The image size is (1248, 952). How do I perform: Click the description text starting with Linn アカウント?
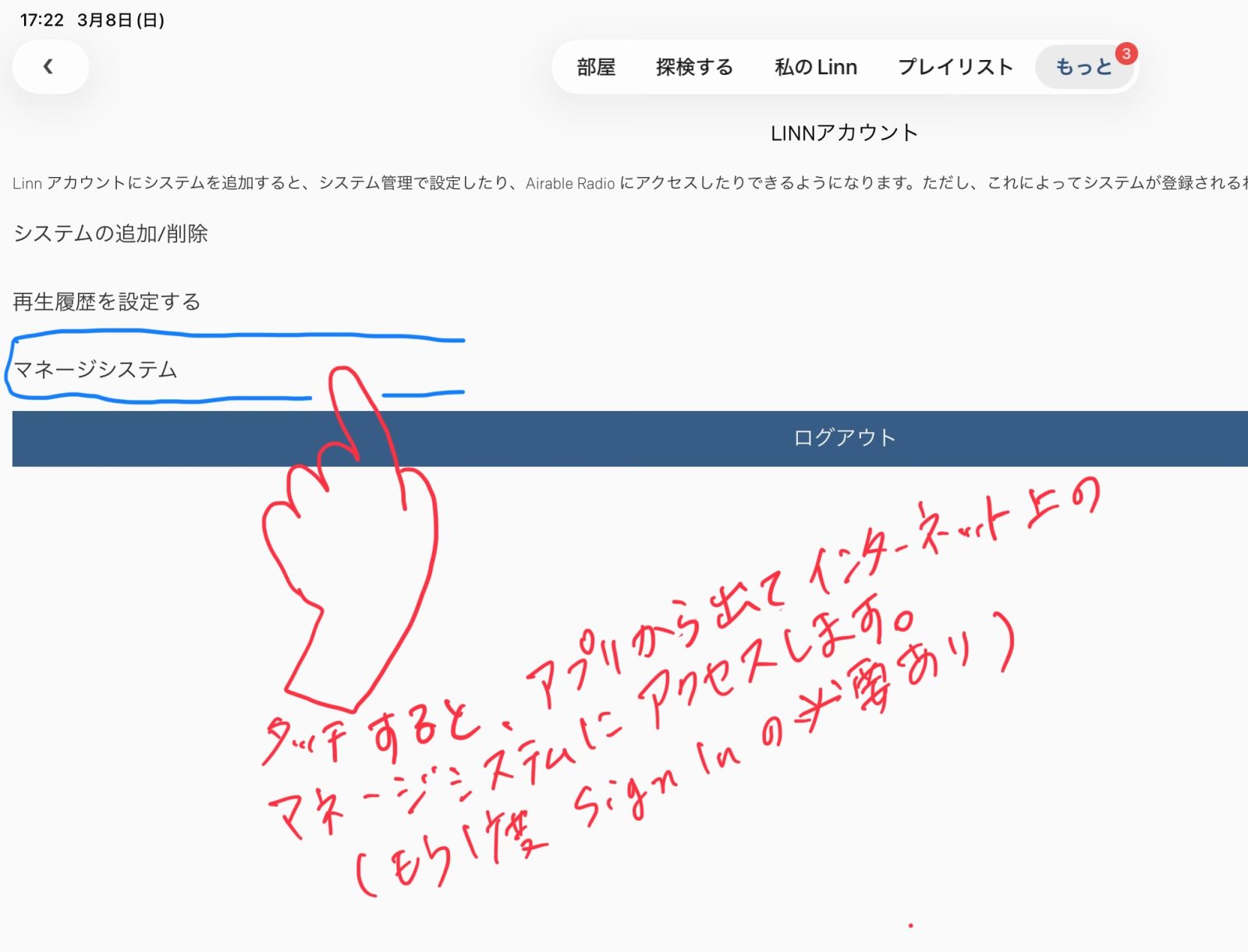[312, 183]
